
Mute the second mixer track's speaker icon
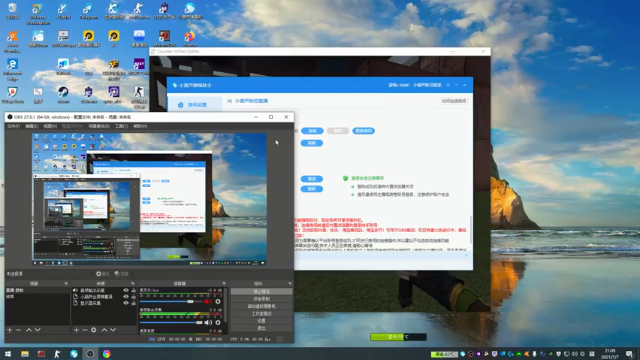click(x=208, y=322)
